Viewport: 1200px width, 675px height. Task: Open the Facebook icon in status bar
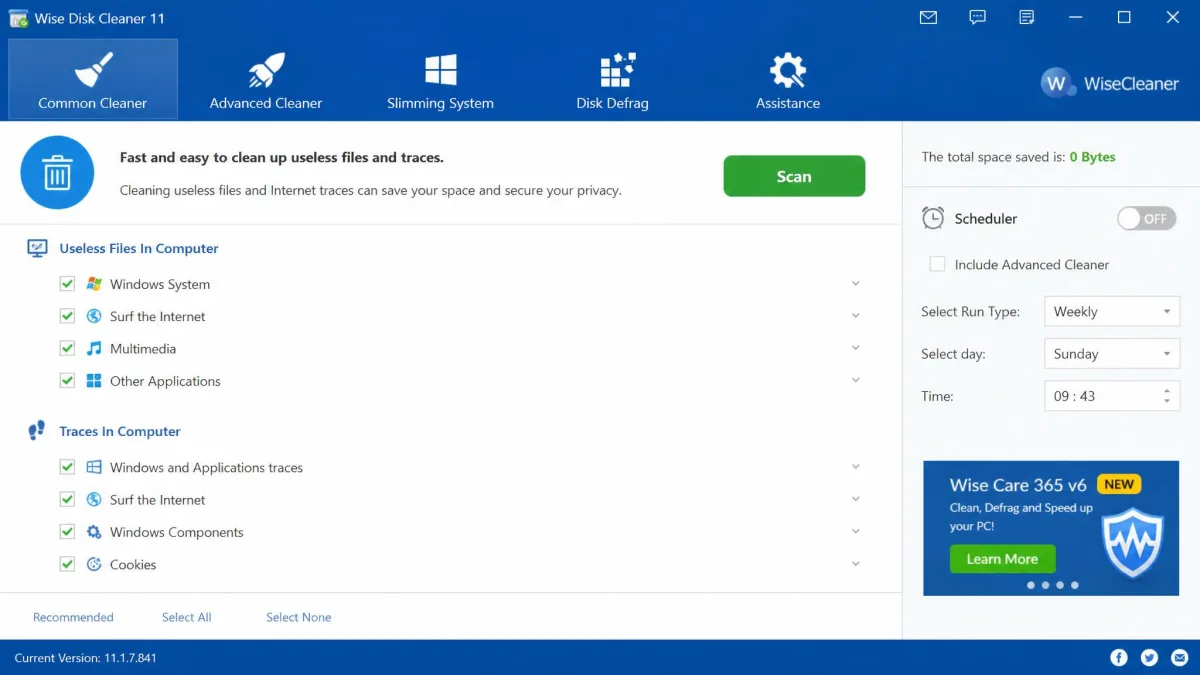coord(1119,657)
